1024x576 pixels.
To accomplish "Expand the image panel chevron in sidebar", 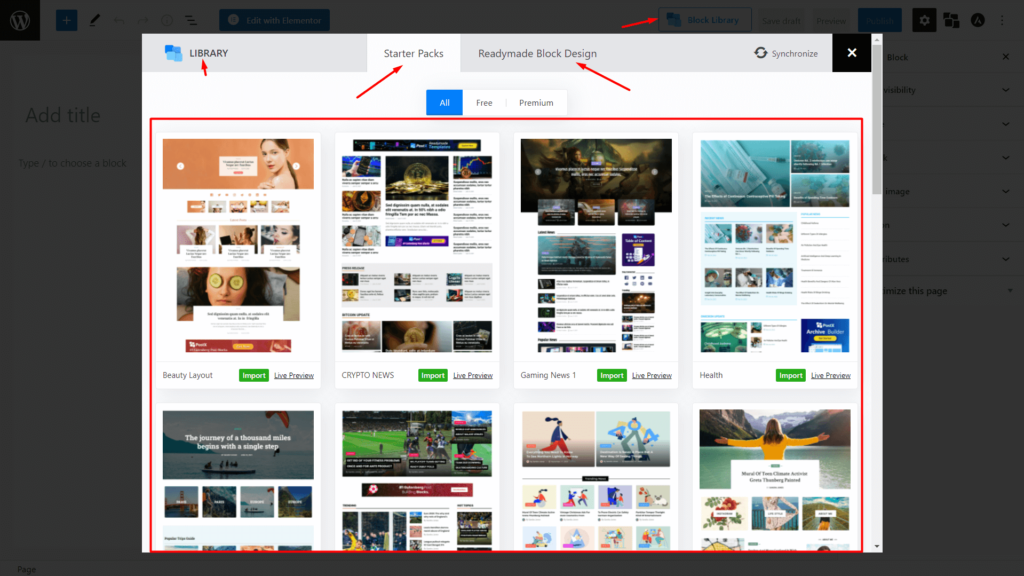I will click(1006, 191).
